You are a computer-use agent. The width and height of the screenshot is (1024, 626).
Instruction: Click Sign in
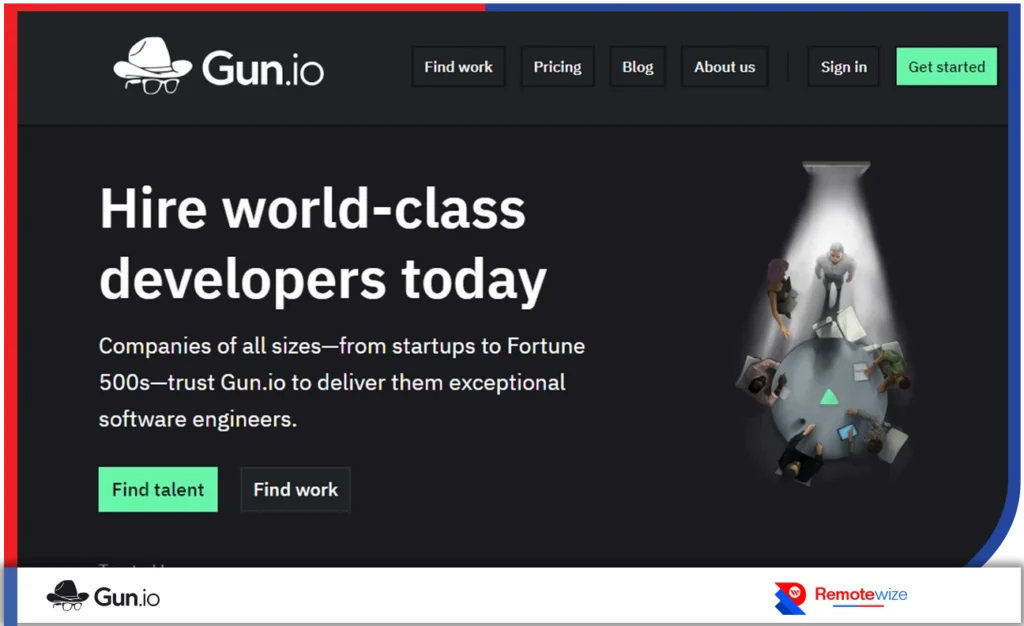point(844,67)
